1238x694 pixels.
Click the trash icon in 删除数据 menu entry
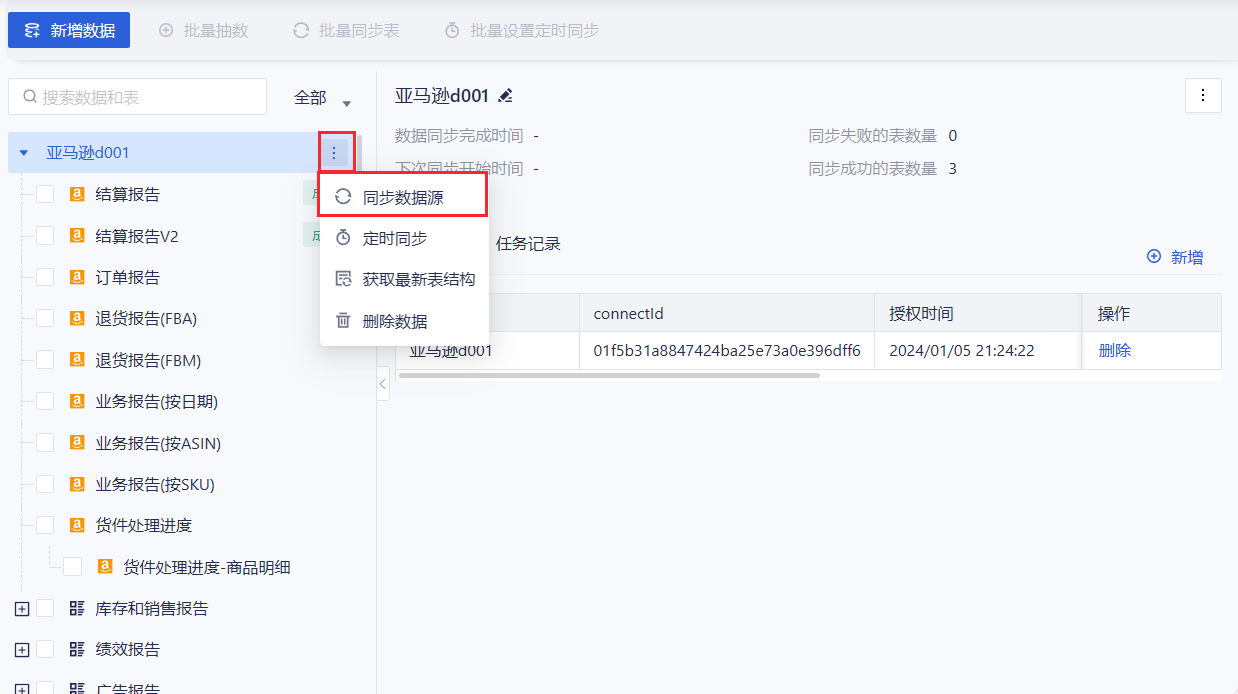pos(343,321)
